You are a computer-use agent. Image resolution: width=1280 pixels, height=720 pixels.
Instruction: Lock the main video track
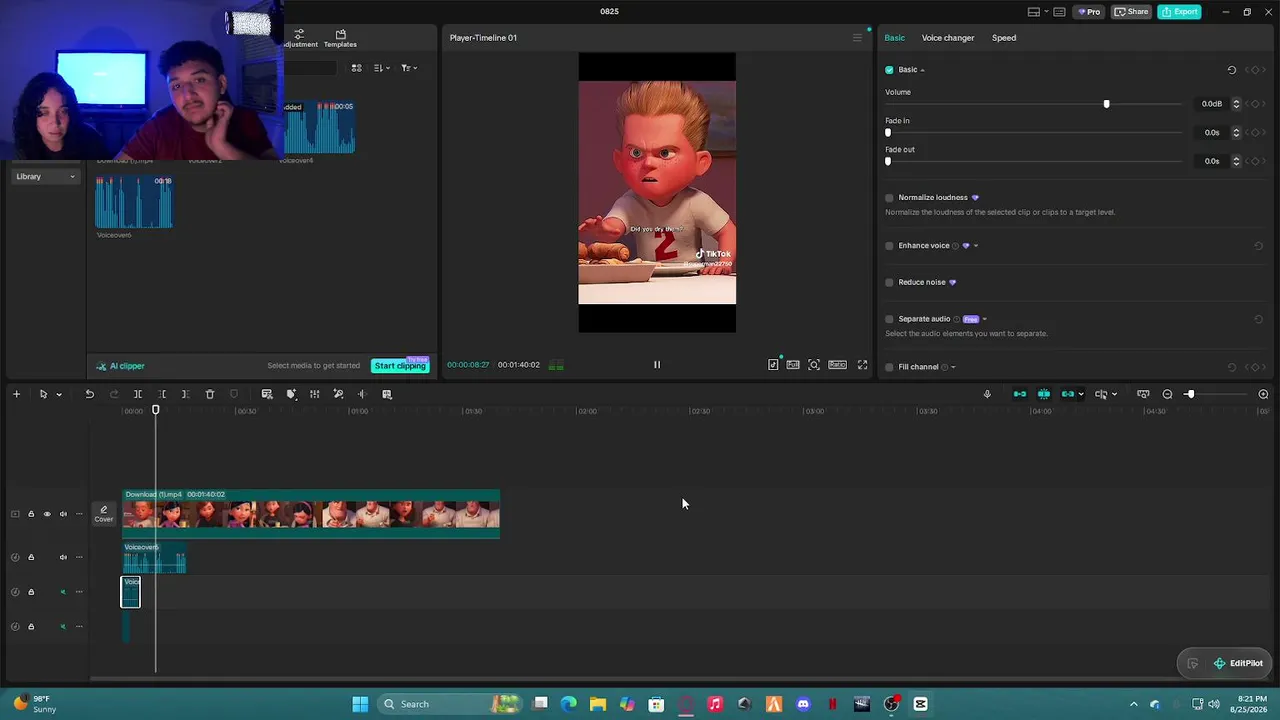(31, 514)
